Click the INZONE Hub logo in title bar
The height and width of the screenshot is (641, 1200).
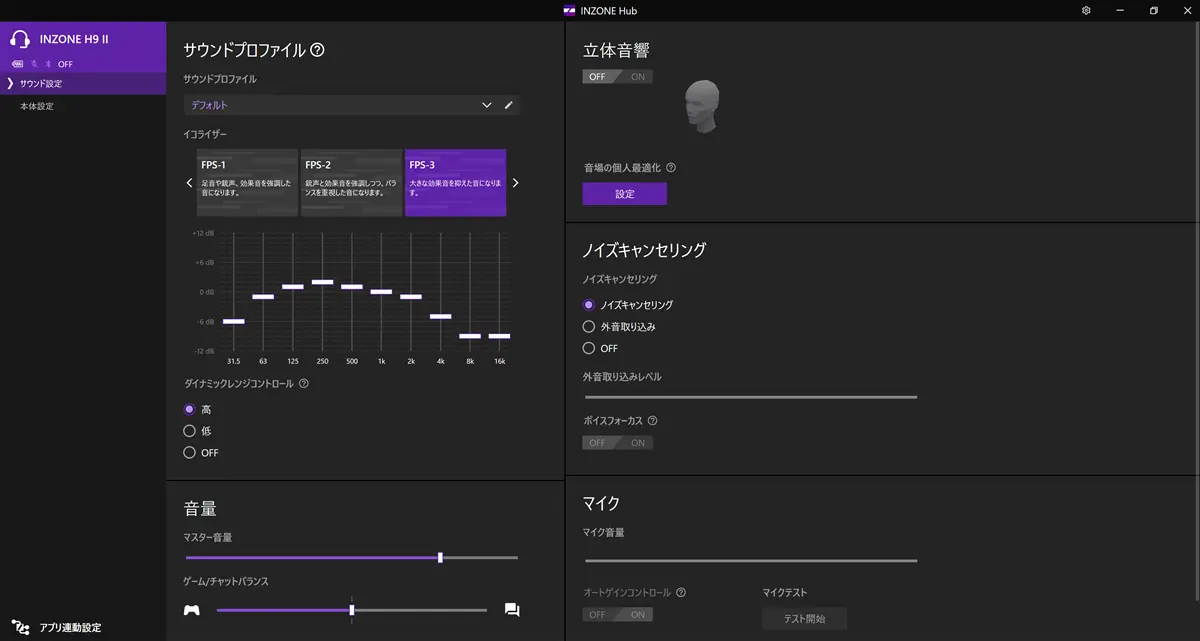coord(570,11)
